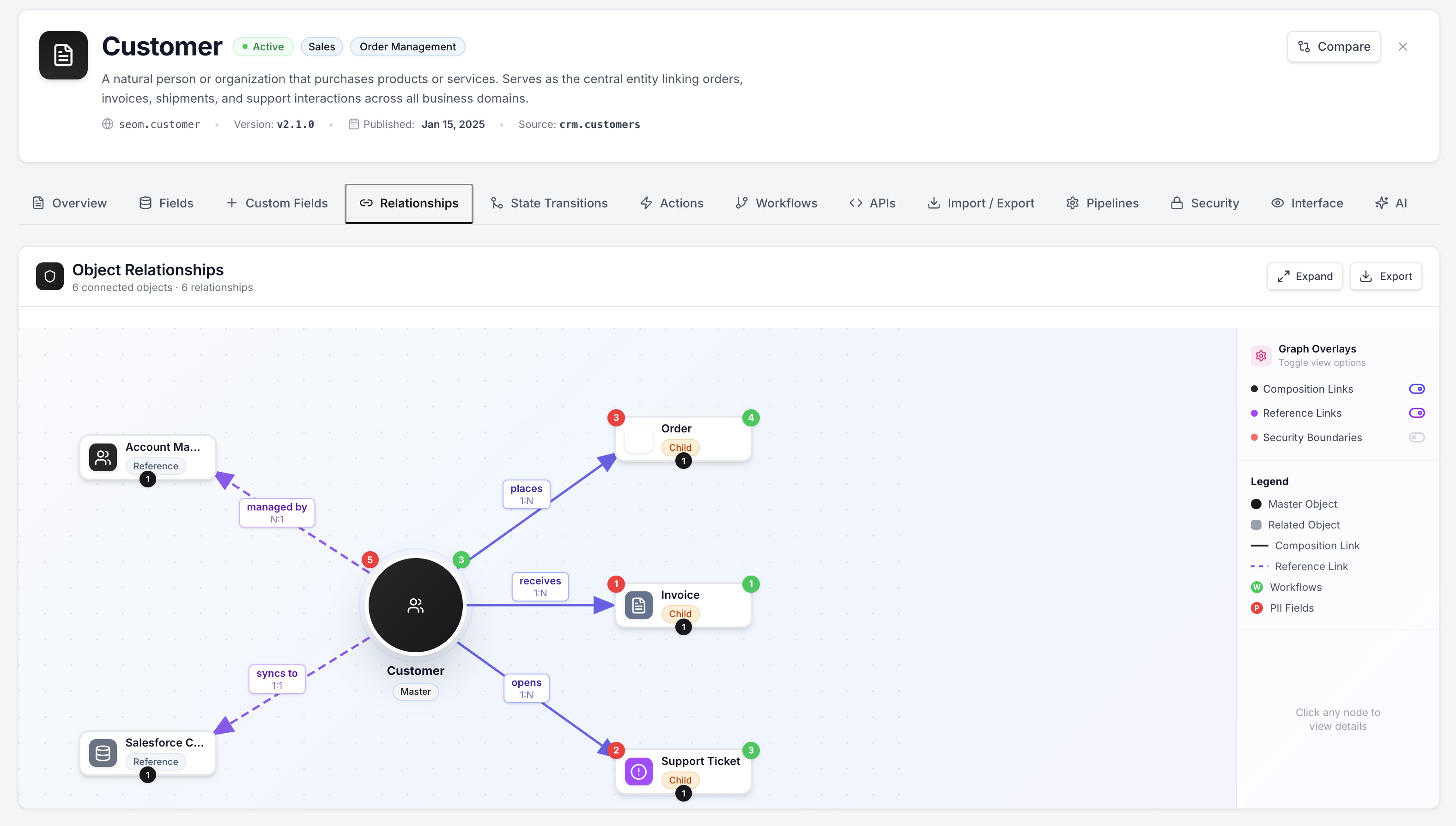
Task: Click green workflow badge 3 on Support Ticket
Action: [x=751, y=750]
